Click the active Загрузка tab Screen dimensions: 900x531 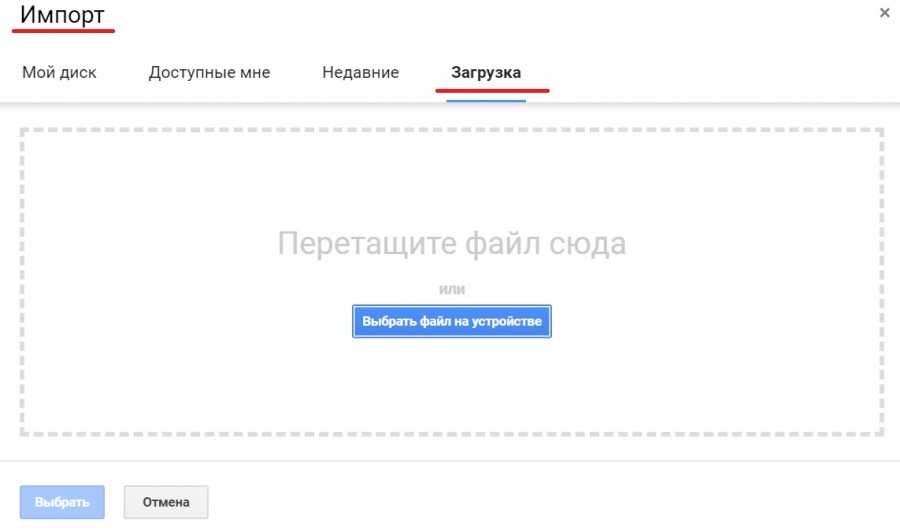[486, 73]
